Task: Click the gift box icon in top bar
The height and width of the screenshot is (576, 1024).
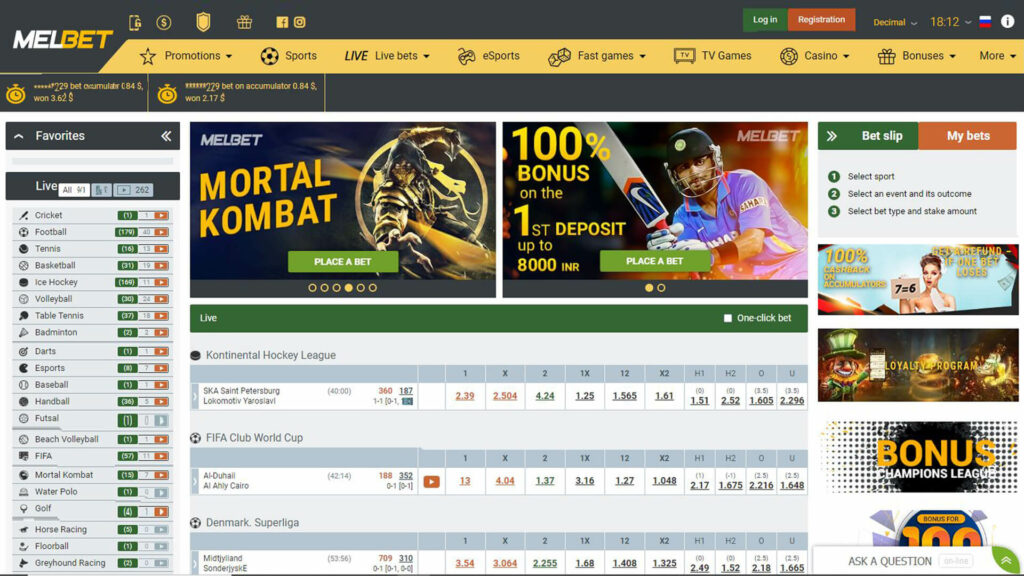Action: (244, 22)
